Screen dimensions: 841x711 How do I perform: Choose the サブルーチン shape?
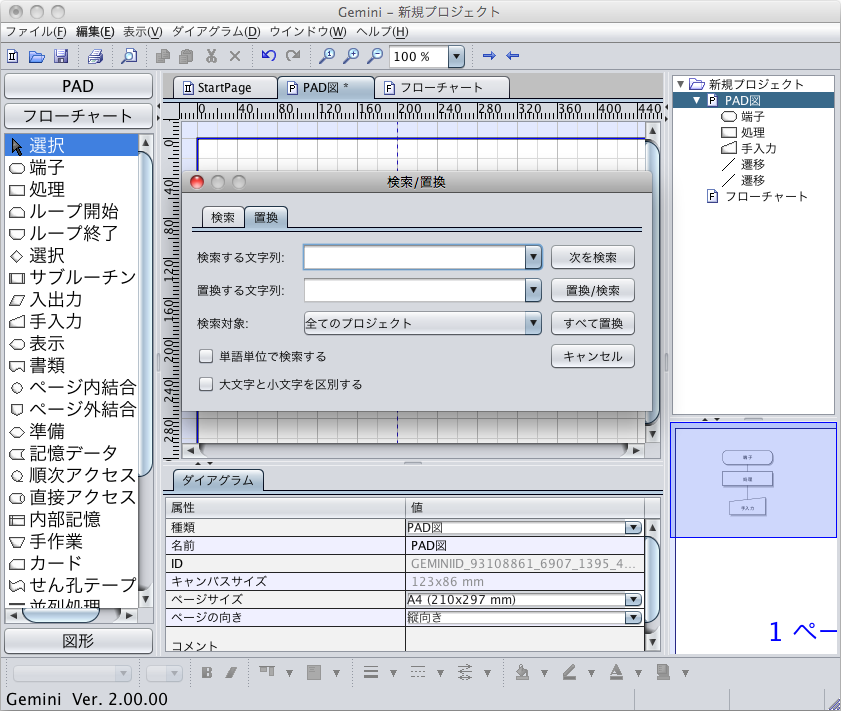[72, 277]
